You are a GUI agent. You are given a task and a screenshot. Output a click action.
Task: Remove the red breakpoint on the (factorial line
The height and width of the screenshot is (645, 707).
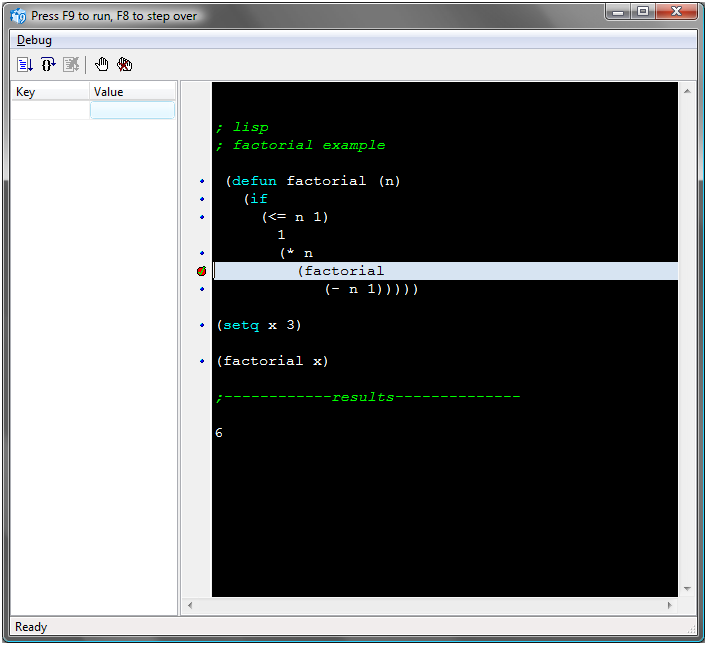pos(202,271)
